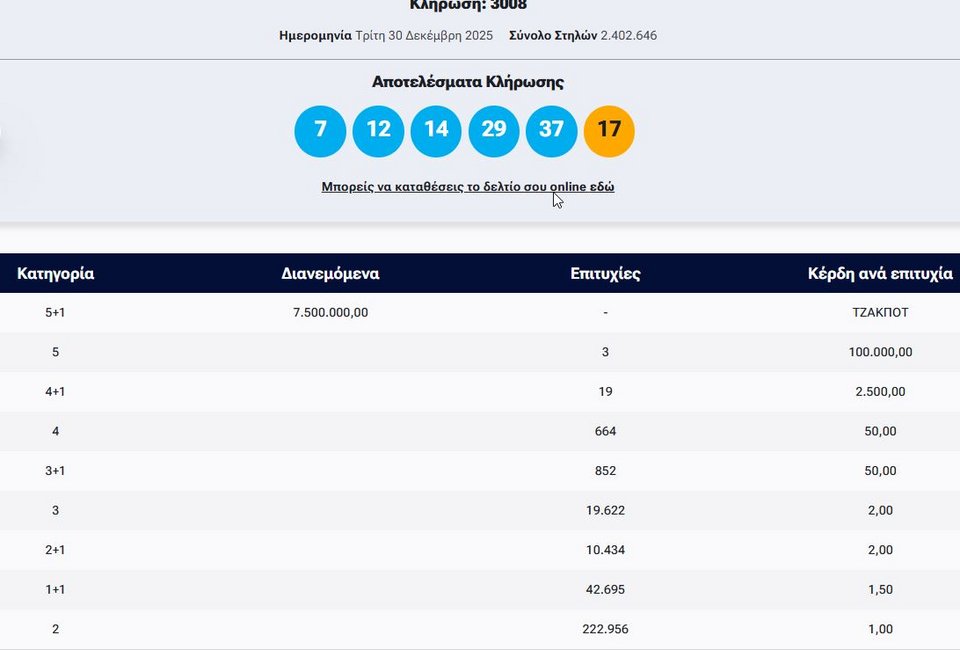Click the orange Joker ball 17
Screen dimensions: 960x650
[x=609, y=131]
